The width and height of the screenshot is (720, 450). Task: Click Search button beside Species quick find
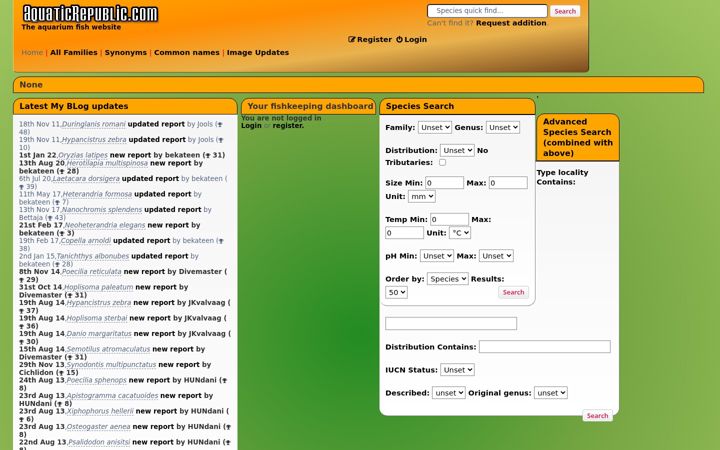(x=565, y=11)
